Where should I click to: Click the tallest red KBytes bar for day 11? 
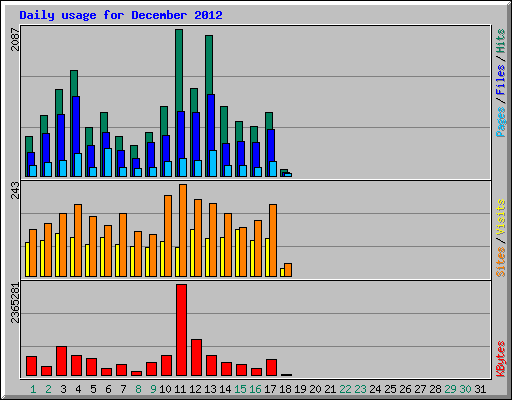(x=182, y=330)
